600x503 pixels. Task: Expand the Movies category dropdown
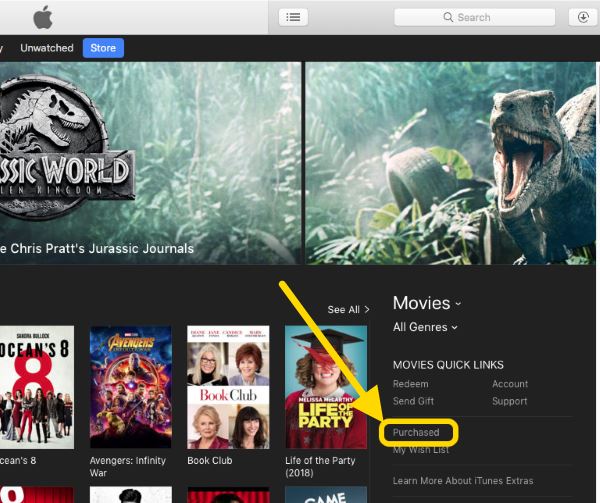click(x=427, y=303)
